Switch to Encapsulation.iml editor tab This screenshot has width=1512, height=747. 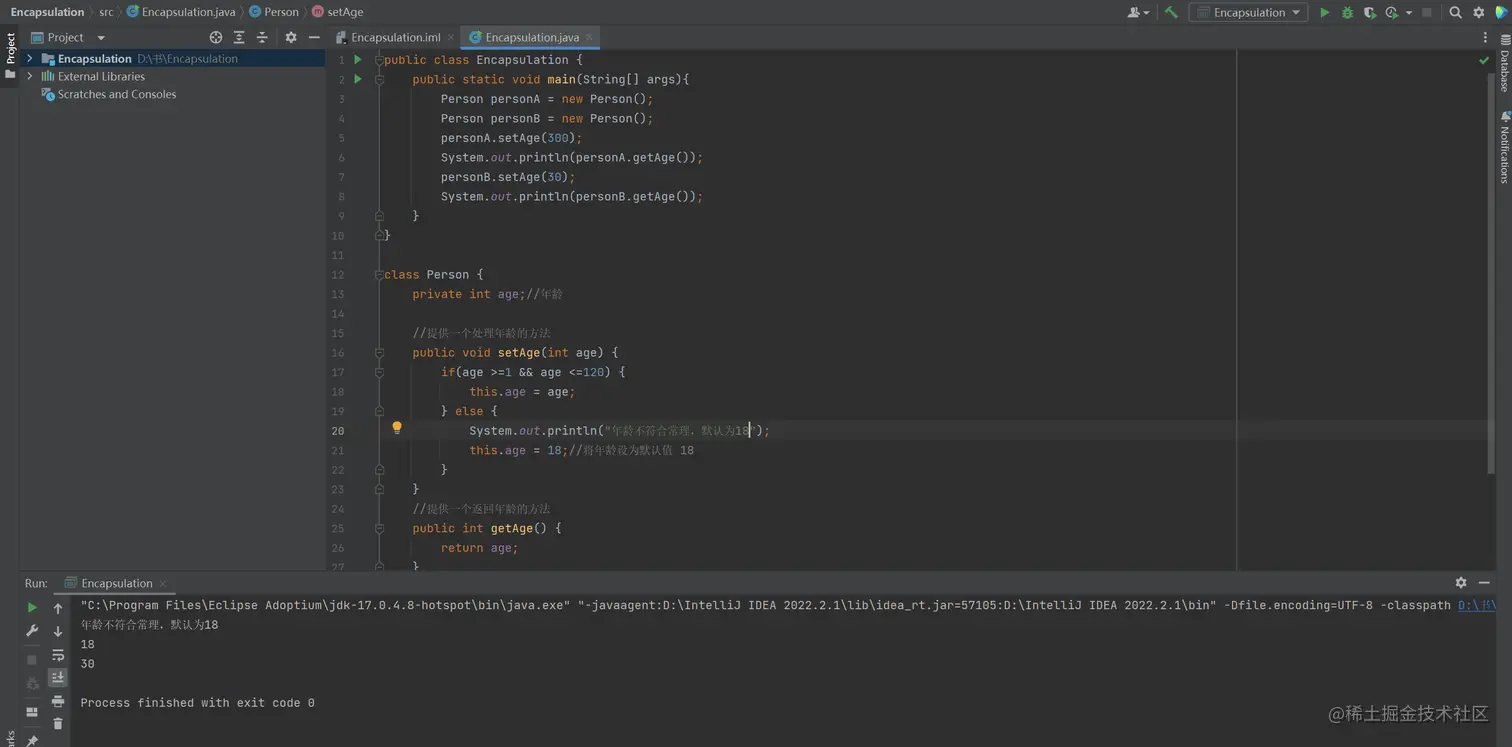(395, 37)
